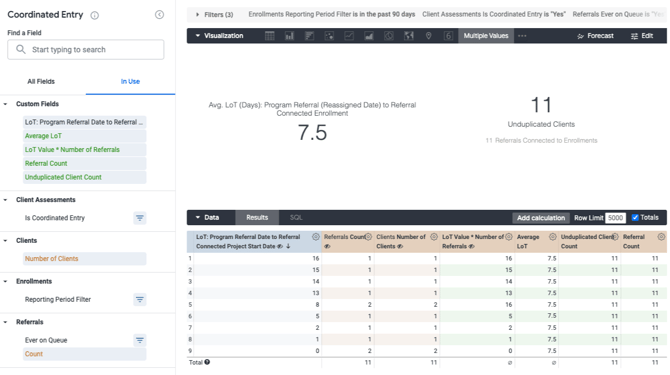Select the Single Value visualization icon

(448, 36)
